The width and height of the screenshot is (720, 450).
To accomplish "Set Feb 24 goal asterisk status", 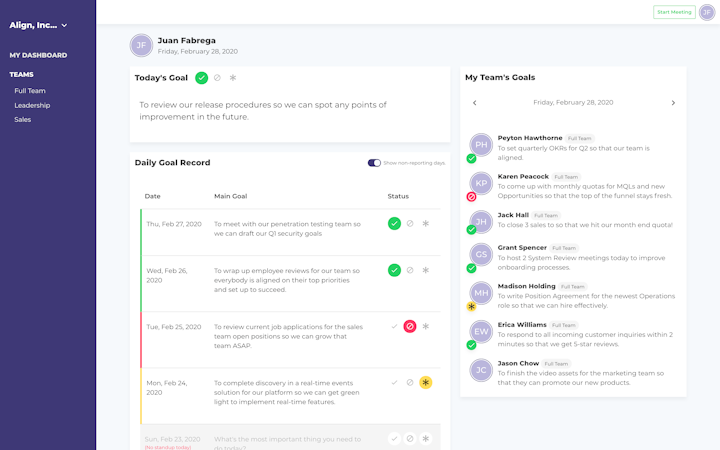I will click(426, 382).
